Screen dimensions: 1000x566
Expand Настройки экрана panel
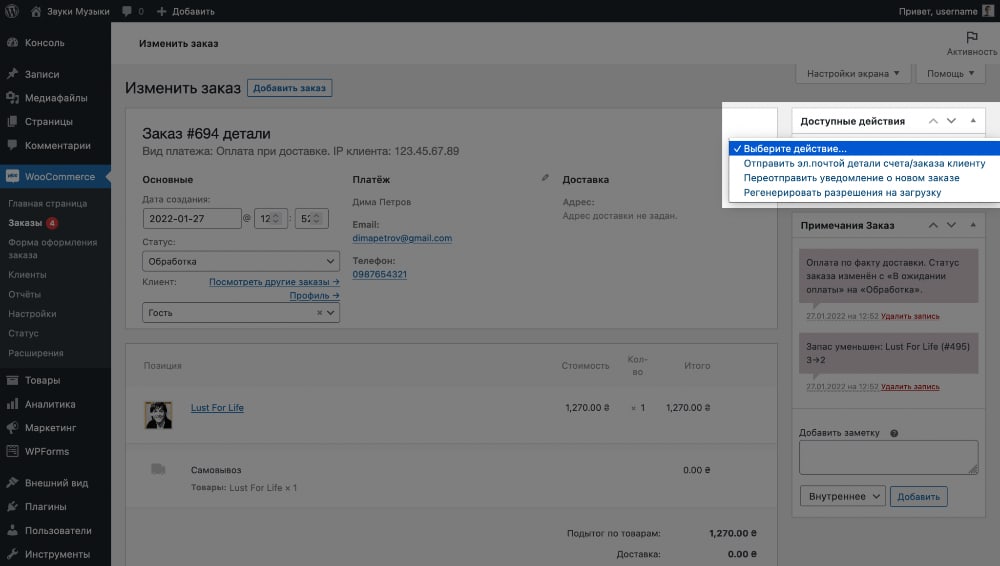[x=853, y=73]
